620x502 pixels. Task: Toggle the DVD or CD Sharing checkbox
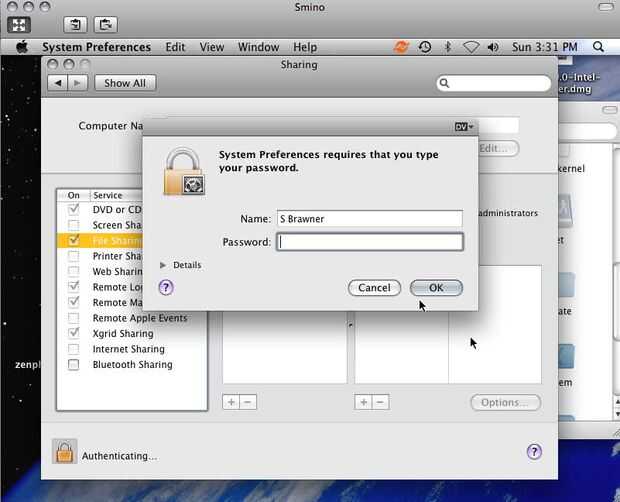[74, 209]
